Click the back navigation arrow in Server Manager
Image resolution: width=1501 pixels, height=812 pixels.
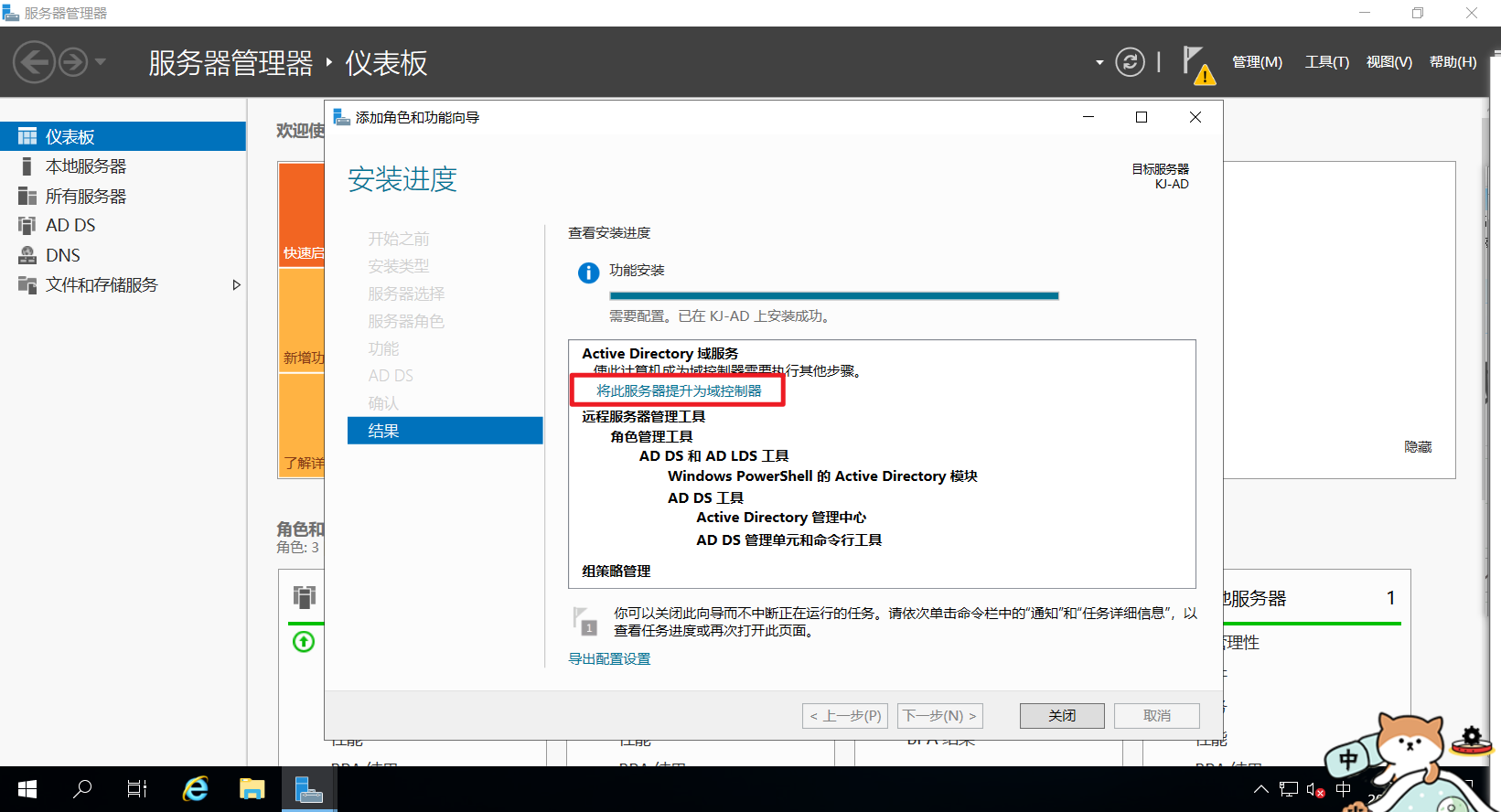(x=35, y=62)
